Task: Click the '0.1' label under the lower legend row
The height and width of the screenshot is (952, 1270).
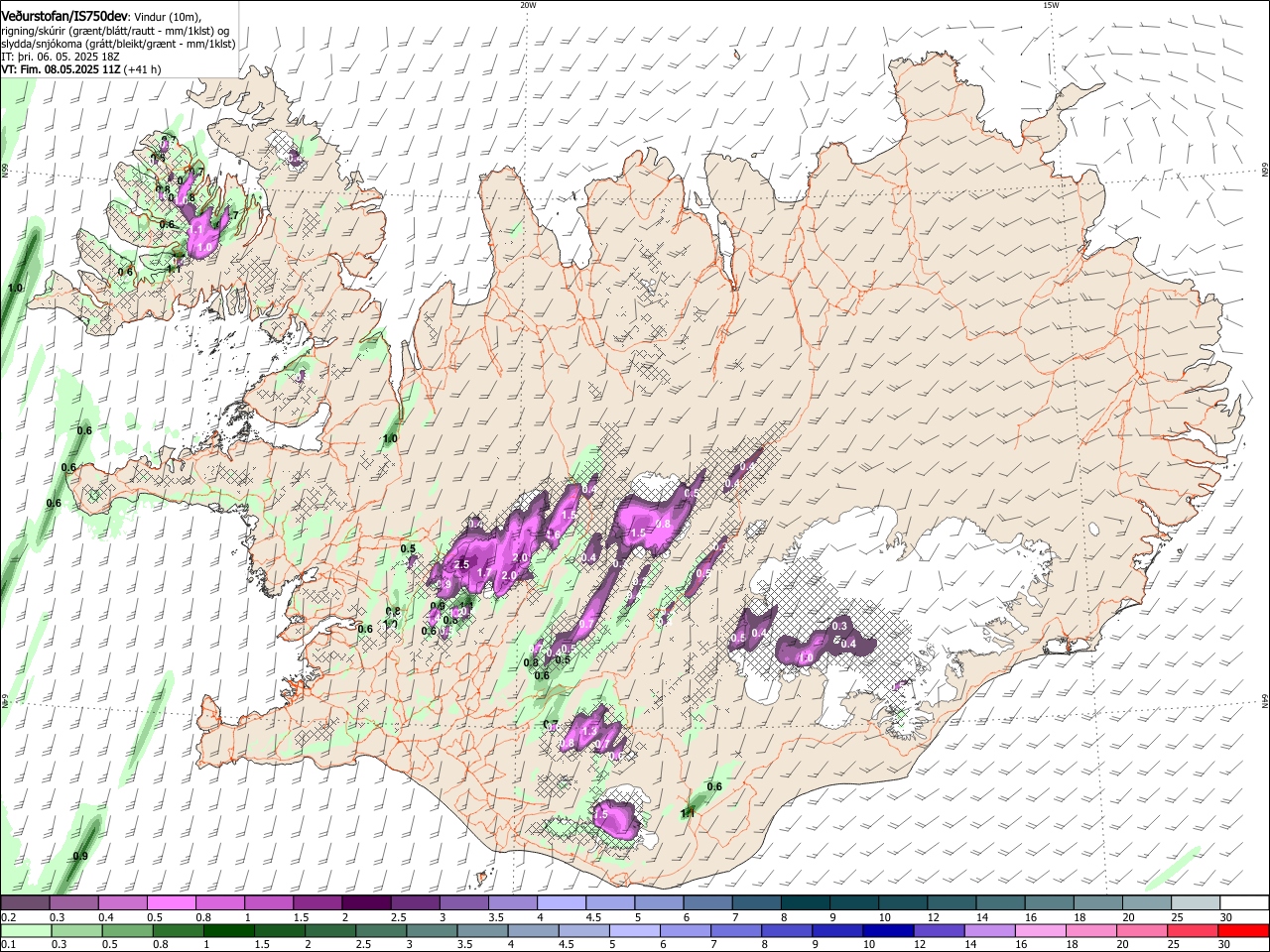Action: click(x=7, y=944)
